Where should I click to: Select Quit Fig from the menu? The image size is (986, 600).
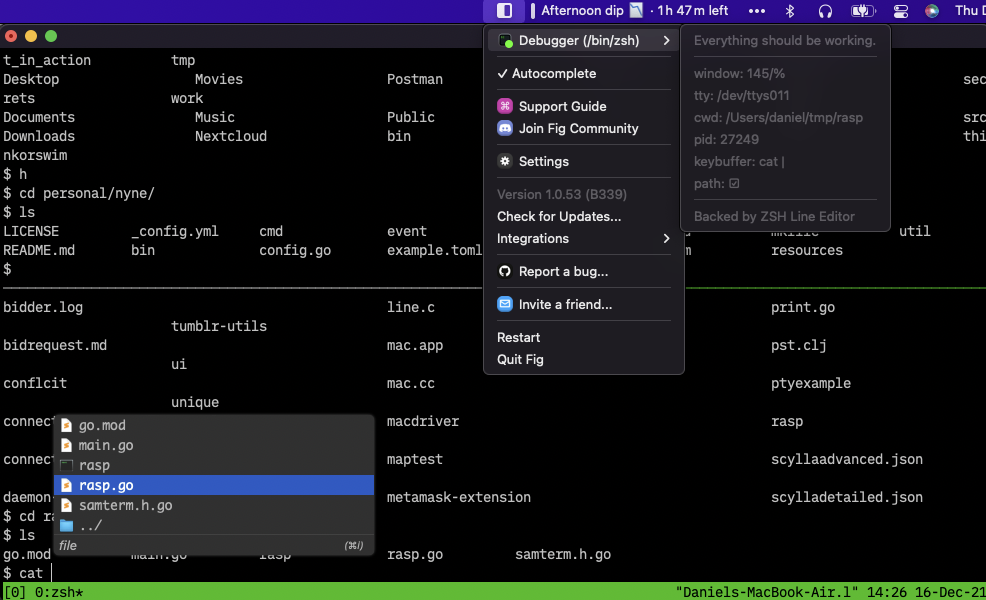[x=518, y=359]
